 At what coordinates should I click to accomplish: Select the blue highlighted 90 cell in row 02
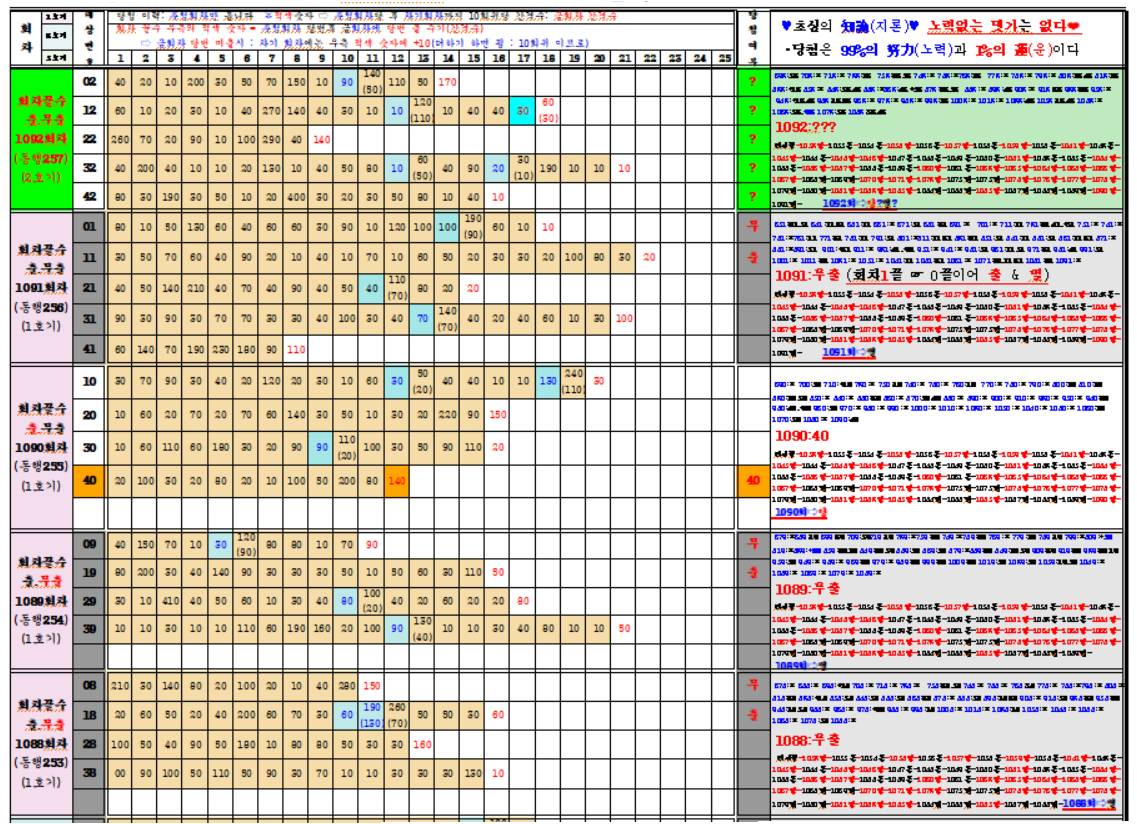click(346, 80)
